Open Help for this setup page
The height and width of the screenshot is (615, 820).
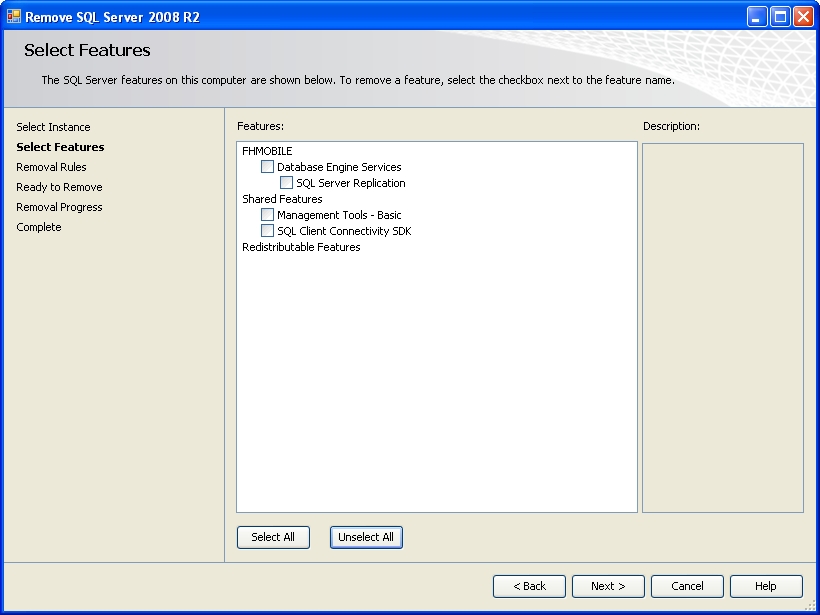pos(766,586)
